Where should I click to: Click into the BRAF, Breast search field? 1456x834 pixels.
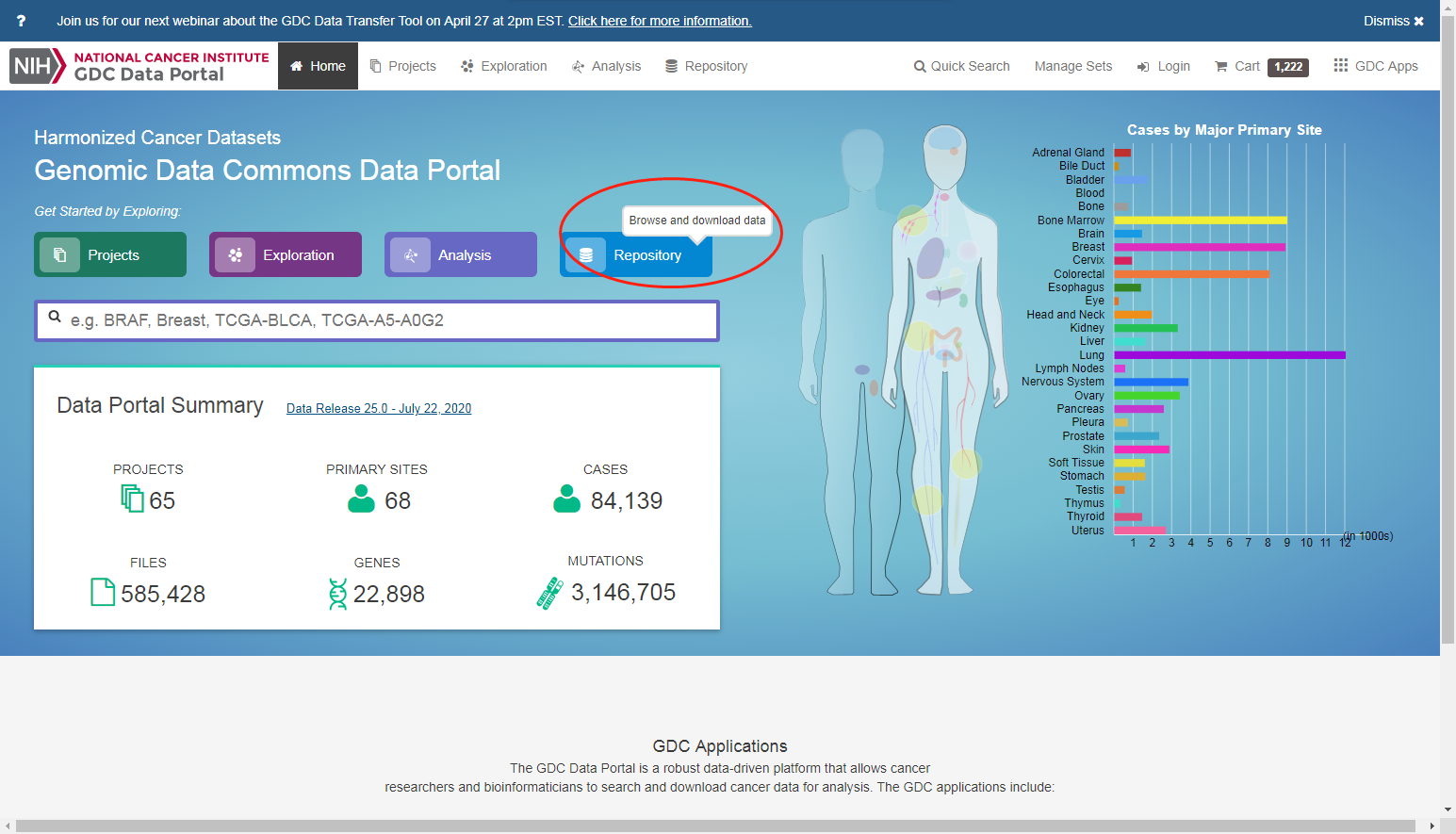click(x=377, y=320)
